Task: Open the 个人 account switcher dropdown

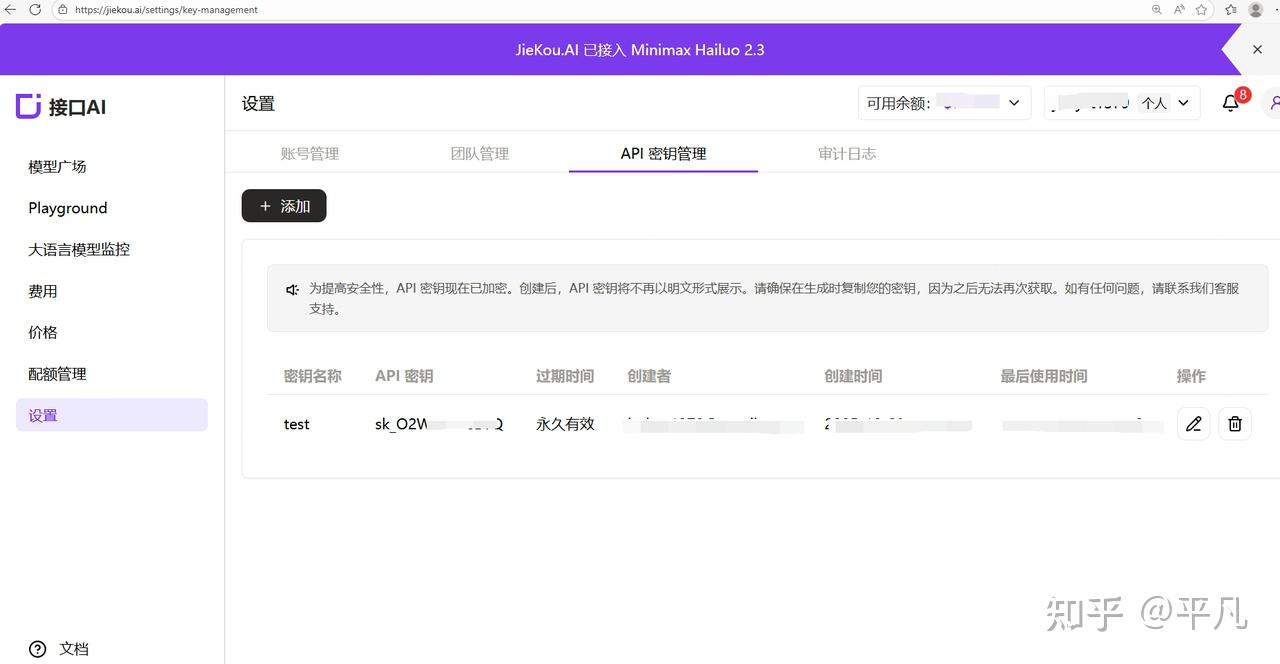Action: click(x=1122, y=103)
